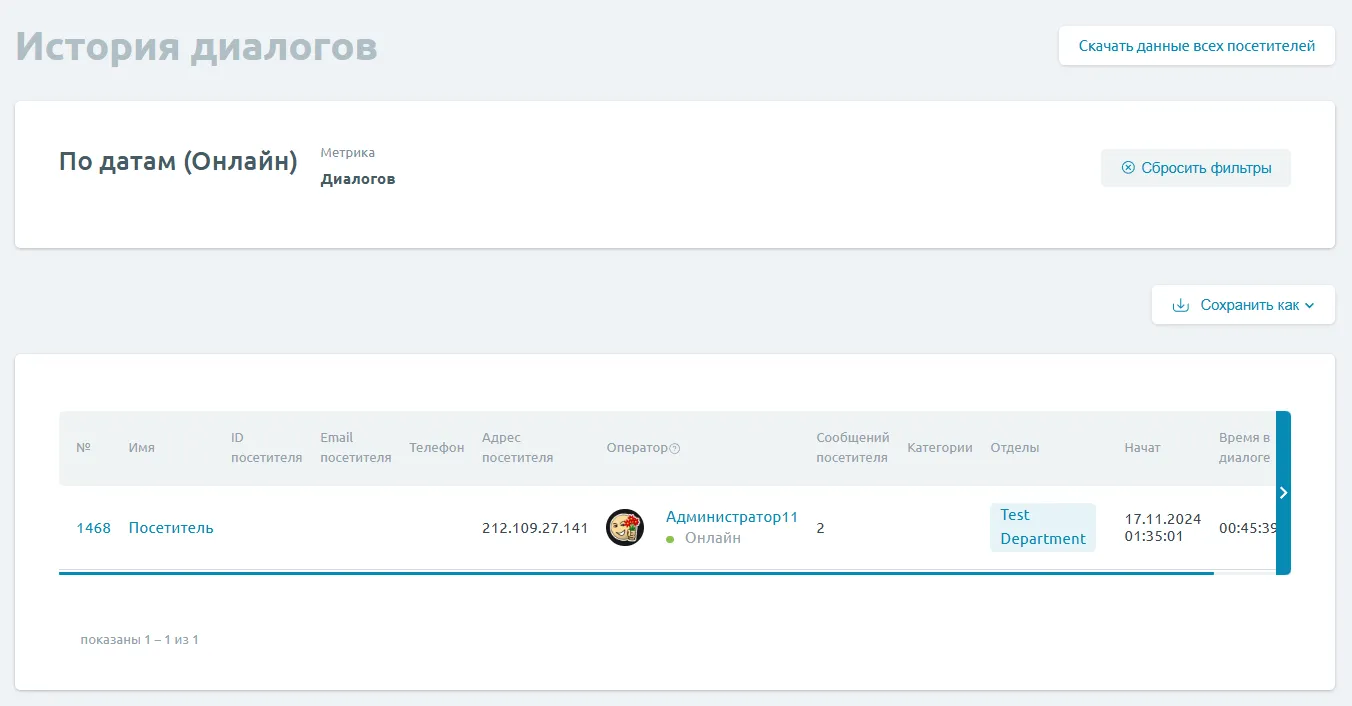Image resolution: width=1352 pixels, height=706 pixels.
Task: Click the Сообщений посетителя column header
Action: (852, 448)
